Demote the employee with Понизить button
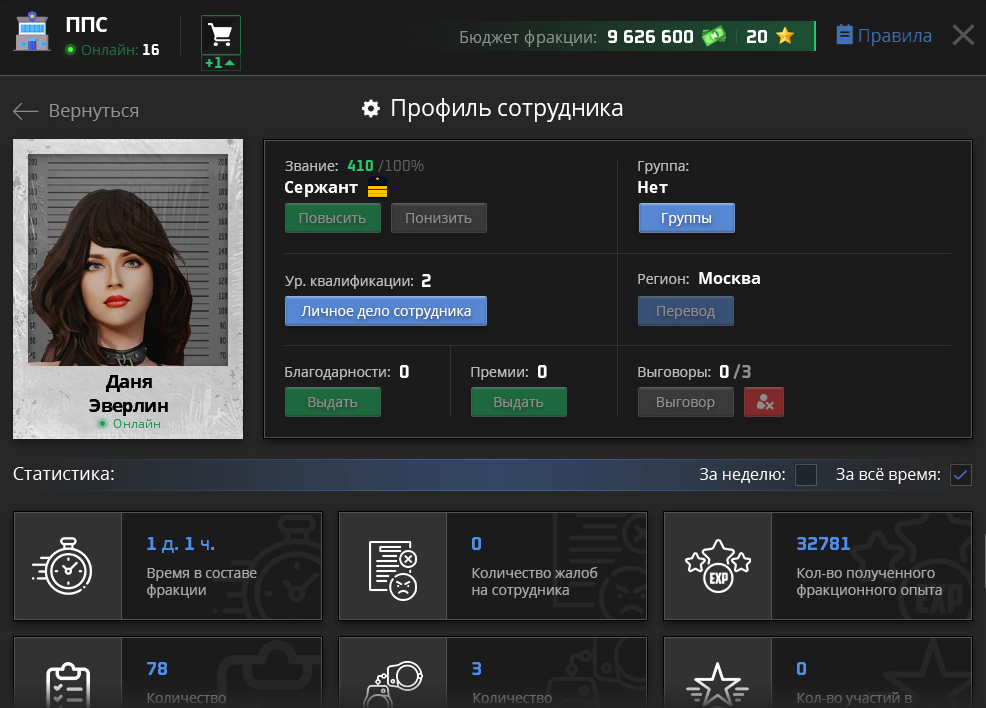This screenshot has height=708, width=986. coord(438,218)
